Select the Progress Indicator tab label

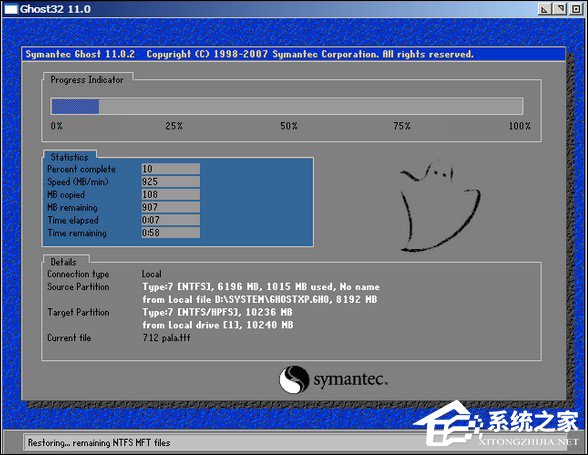point(87,80)
